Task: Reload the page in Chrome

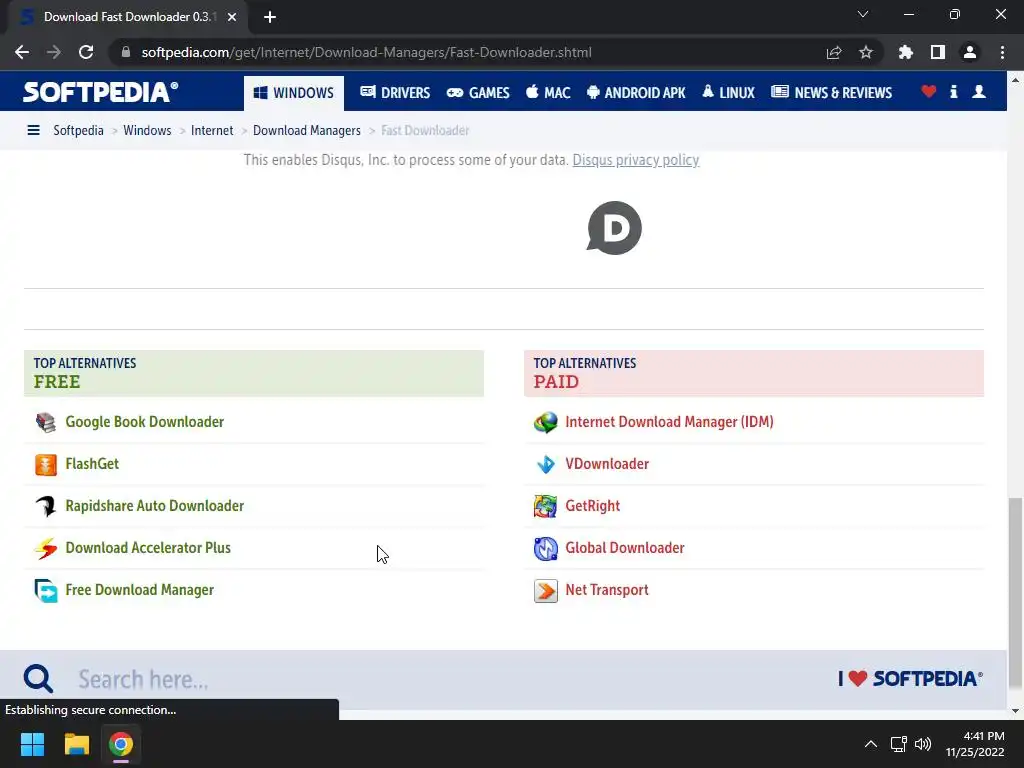Action: pos(86,52)
